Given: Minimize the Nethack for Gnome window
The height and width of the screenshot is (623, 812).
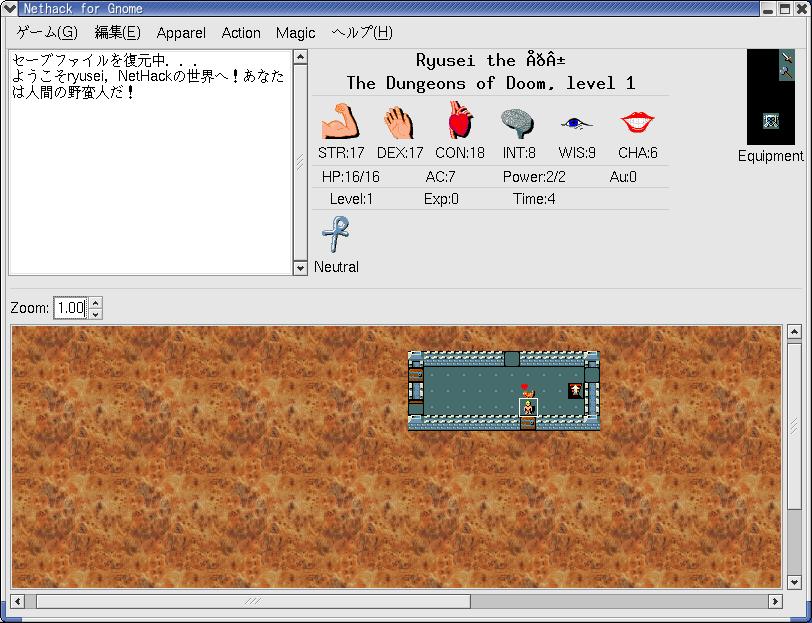Looking at the screenshot, I should pyautogui.click(x=768, y=9).
